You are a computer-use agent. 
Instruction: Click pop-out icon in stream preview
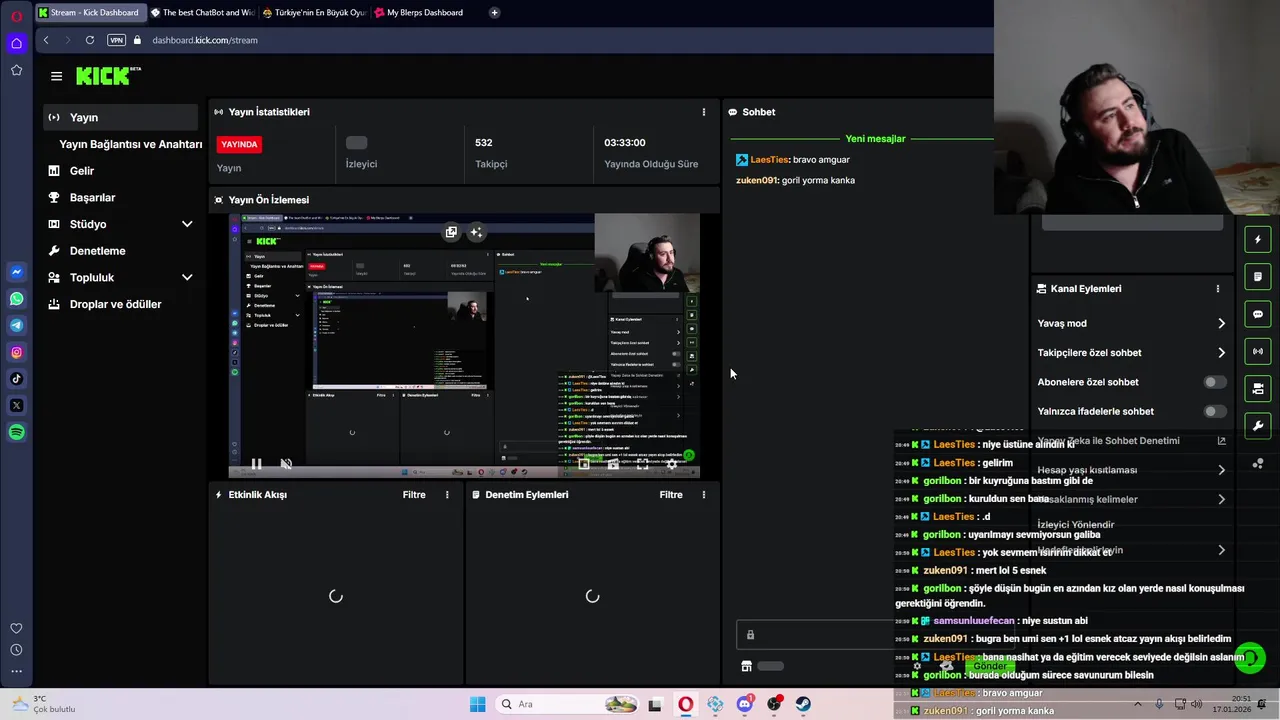coord(451,232)
